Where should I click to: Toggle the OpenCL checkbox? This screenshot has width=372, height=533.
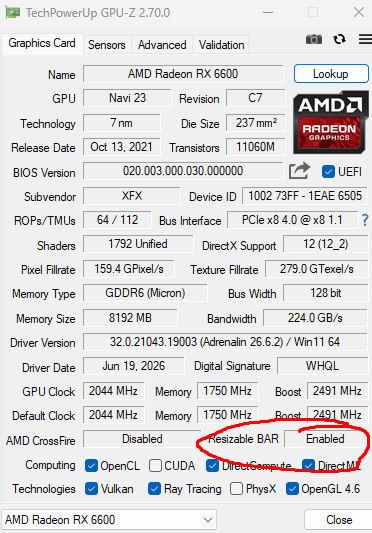point(91,466)
